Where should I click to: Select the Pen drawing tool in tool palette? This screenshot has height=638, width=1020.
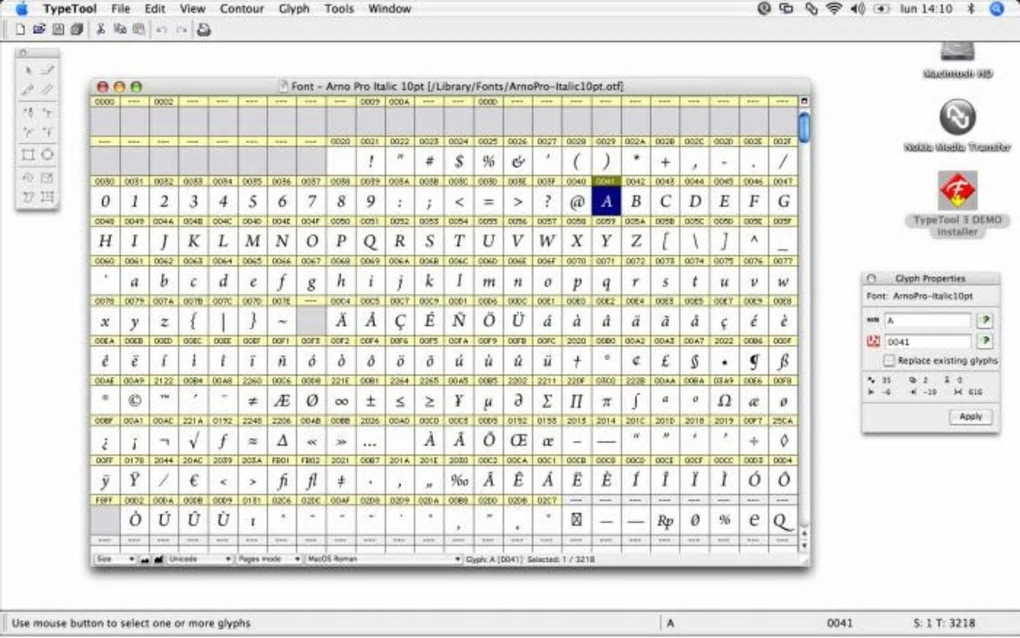pyautogui.click(x=28, y=113)
